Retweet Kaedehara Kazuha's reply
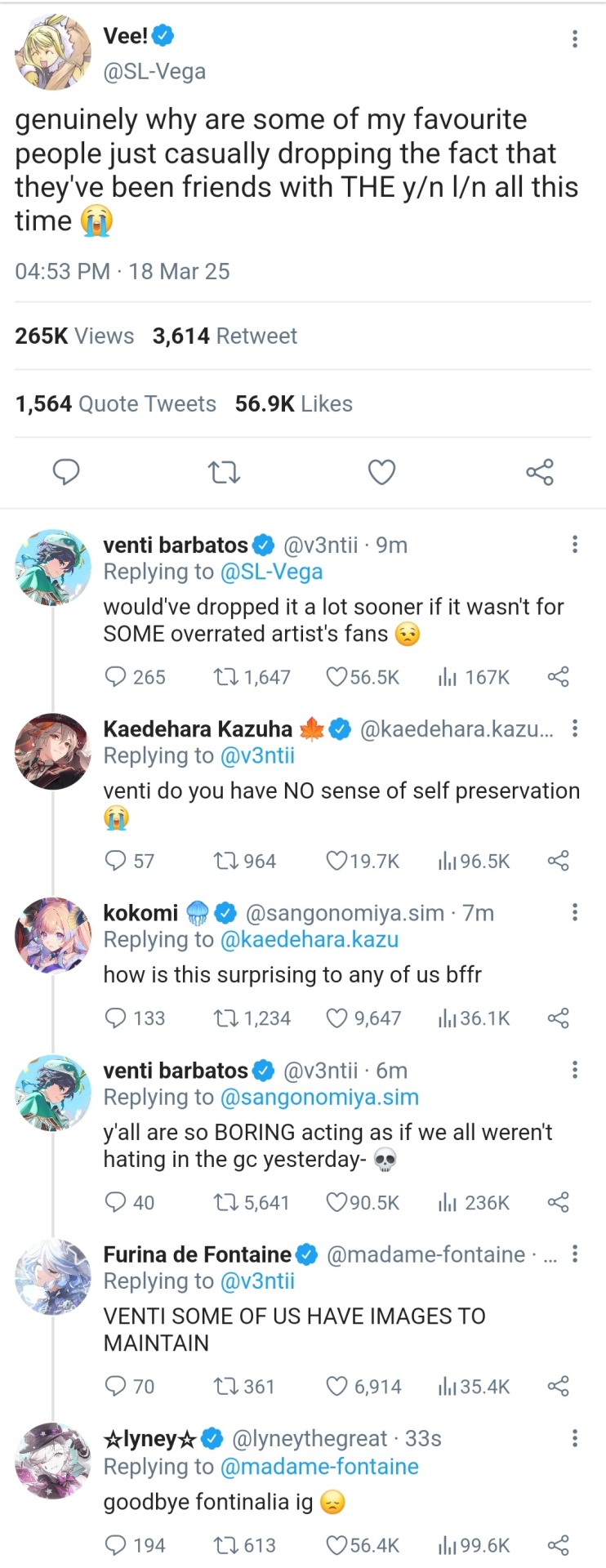Viewport: 606px width, 1568px height. pos(225,861)
